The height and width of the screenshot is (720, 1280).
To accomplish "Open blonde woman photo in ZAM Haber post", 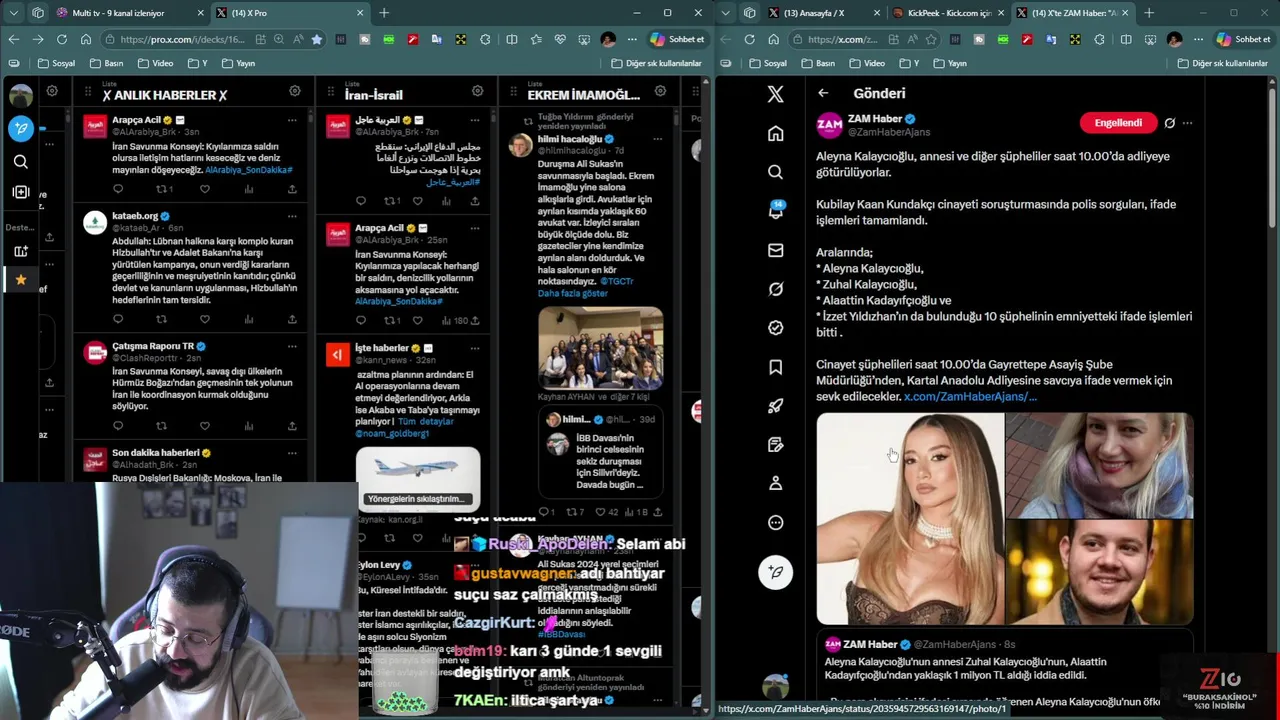I will (910, 518).
